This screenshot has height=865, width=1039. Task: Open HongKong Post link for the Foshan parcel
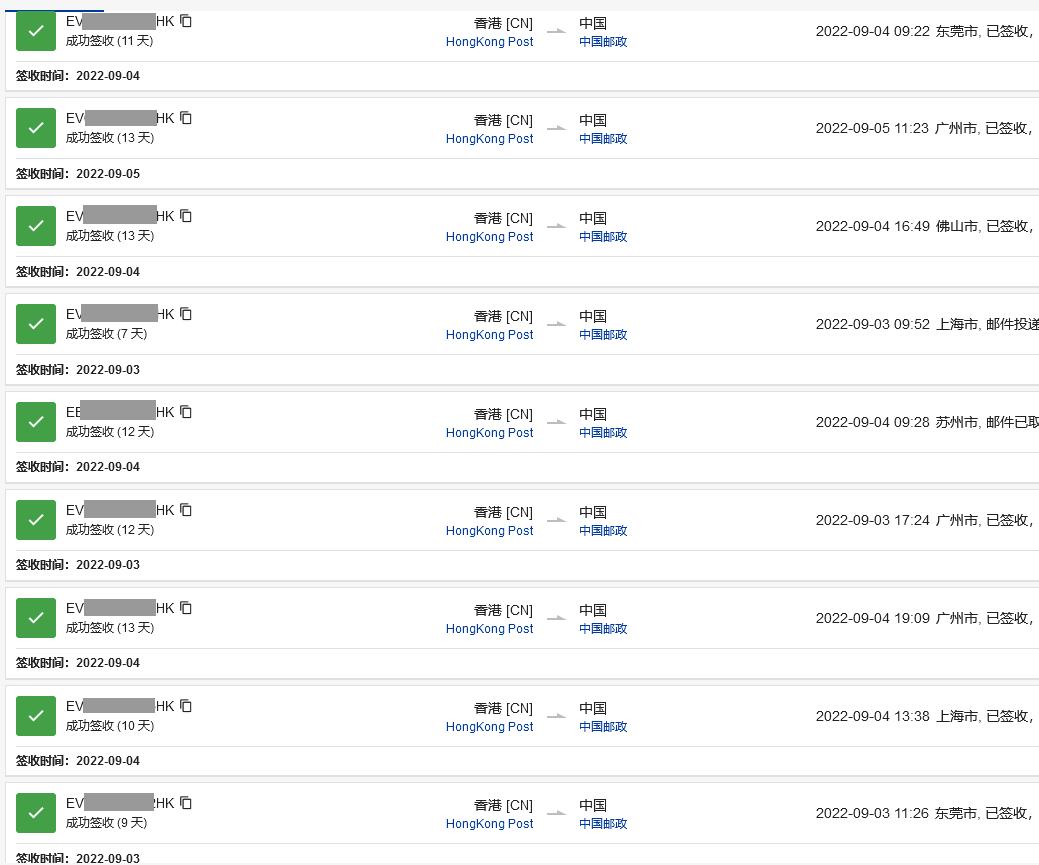click(489, 237)
